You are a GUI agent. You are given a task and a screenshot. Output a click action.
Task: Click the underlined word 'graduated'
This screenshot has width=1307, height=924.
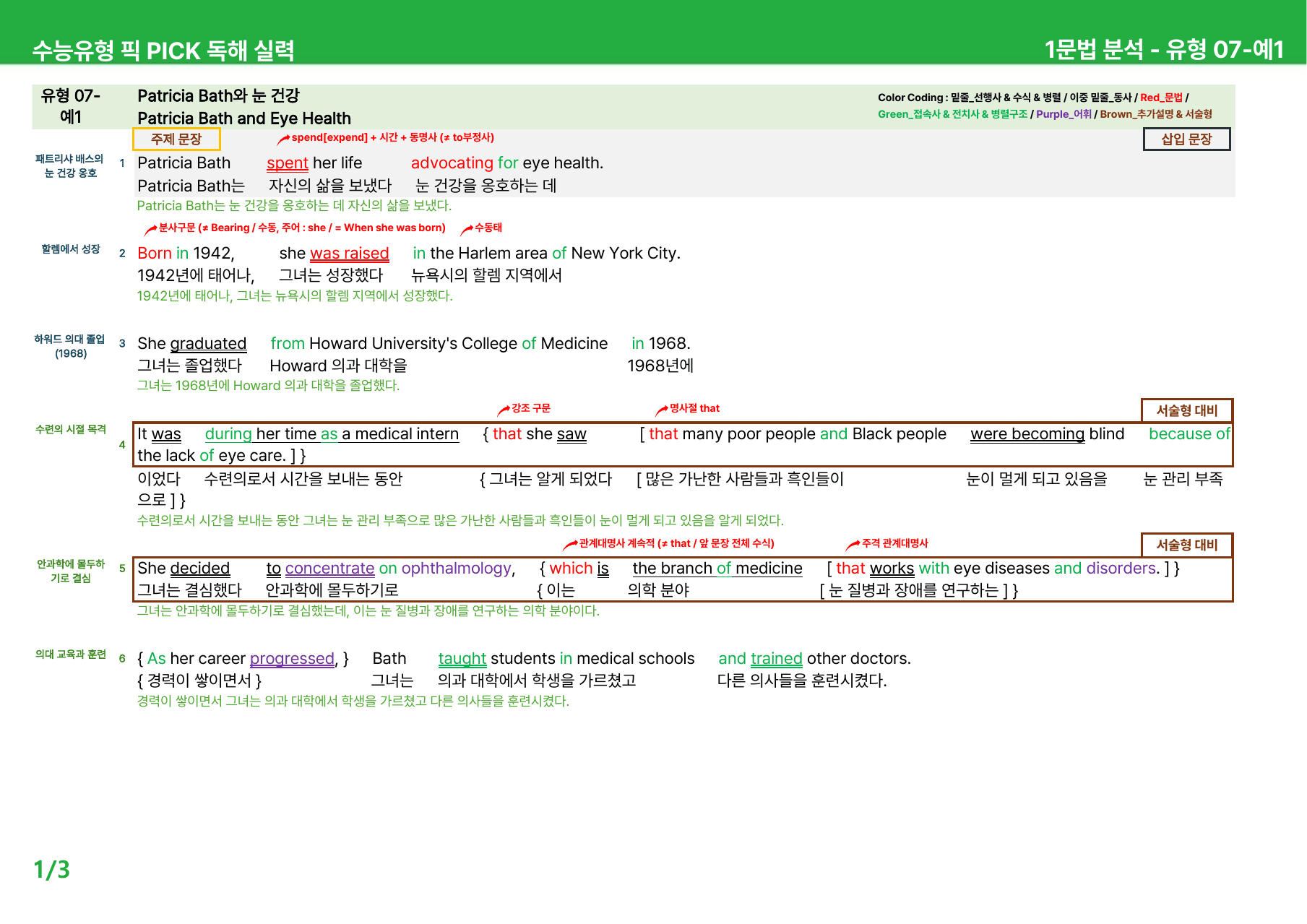(209, 344)
